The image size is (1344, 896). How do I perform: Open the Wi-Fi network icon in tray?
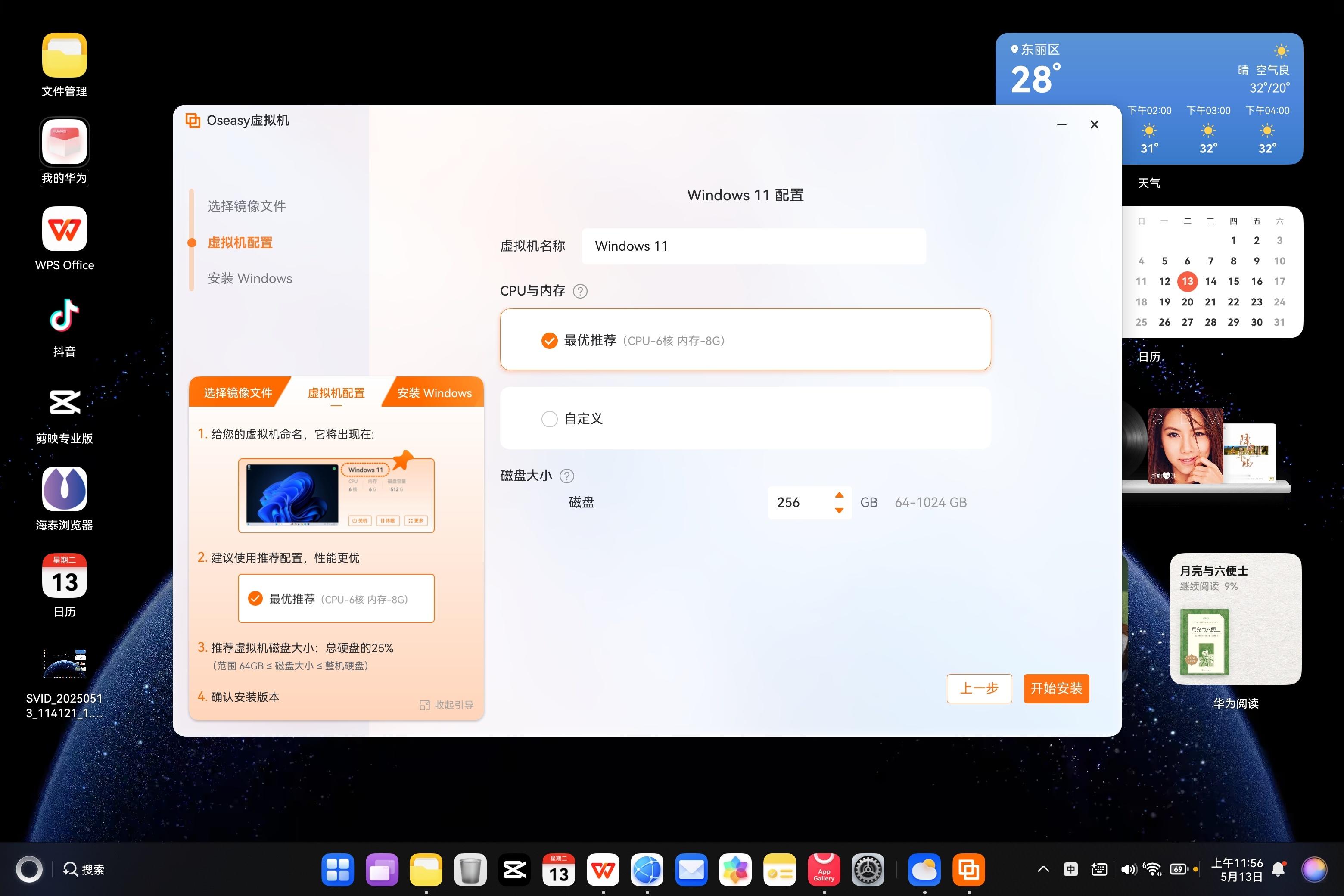pos(1153,870)
